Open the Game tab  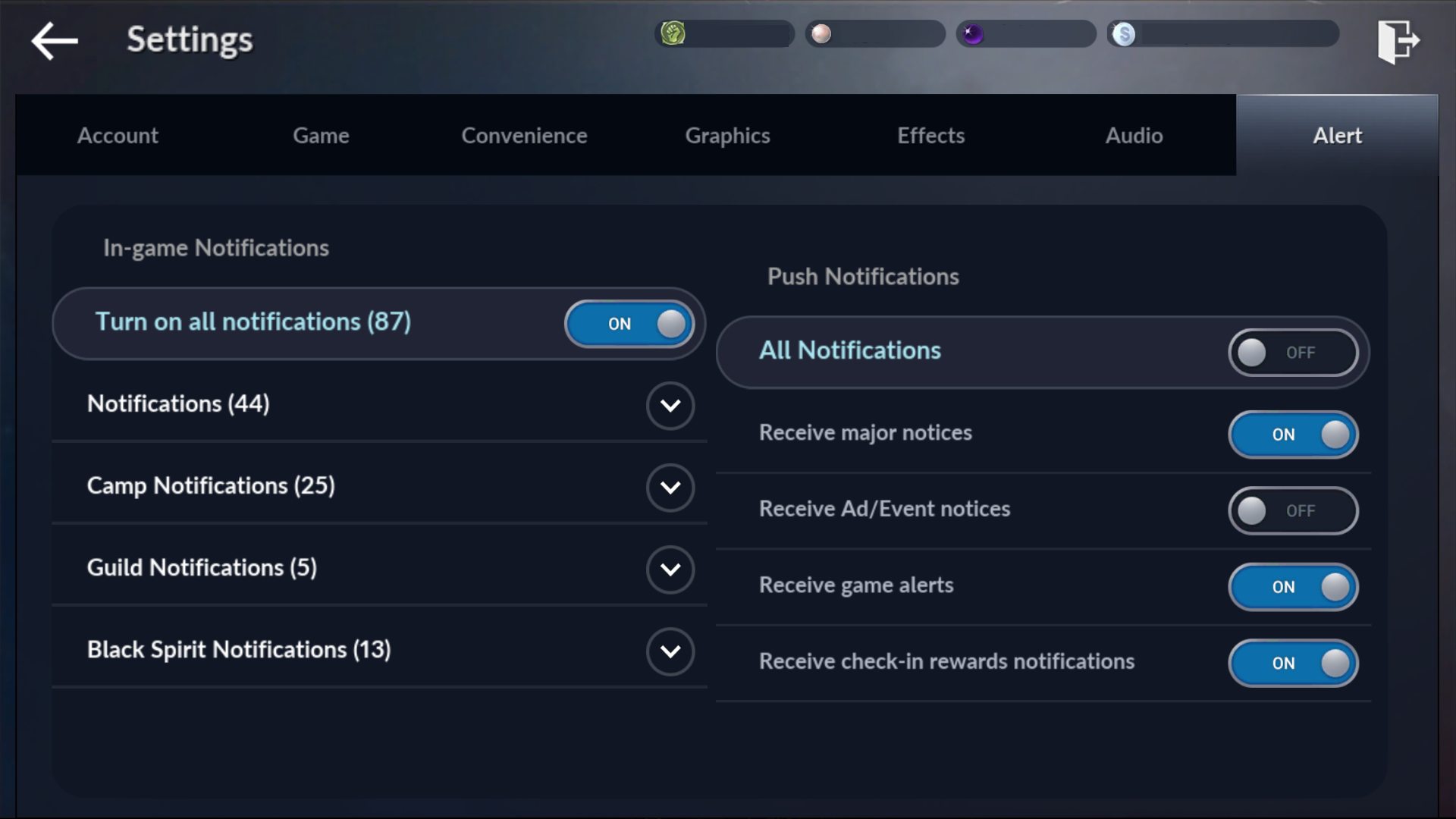point(321,136)
